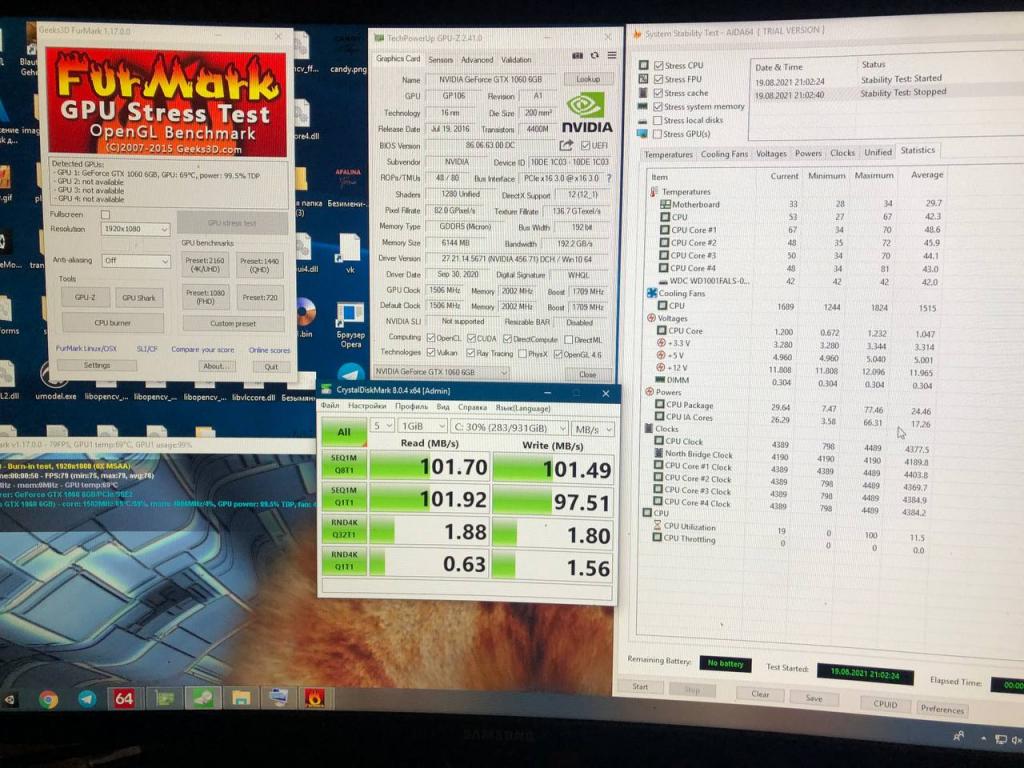Collapse the Clocks group in AIDA64 list
This screenshot has height=768, width=1024.
coord(648,428)
